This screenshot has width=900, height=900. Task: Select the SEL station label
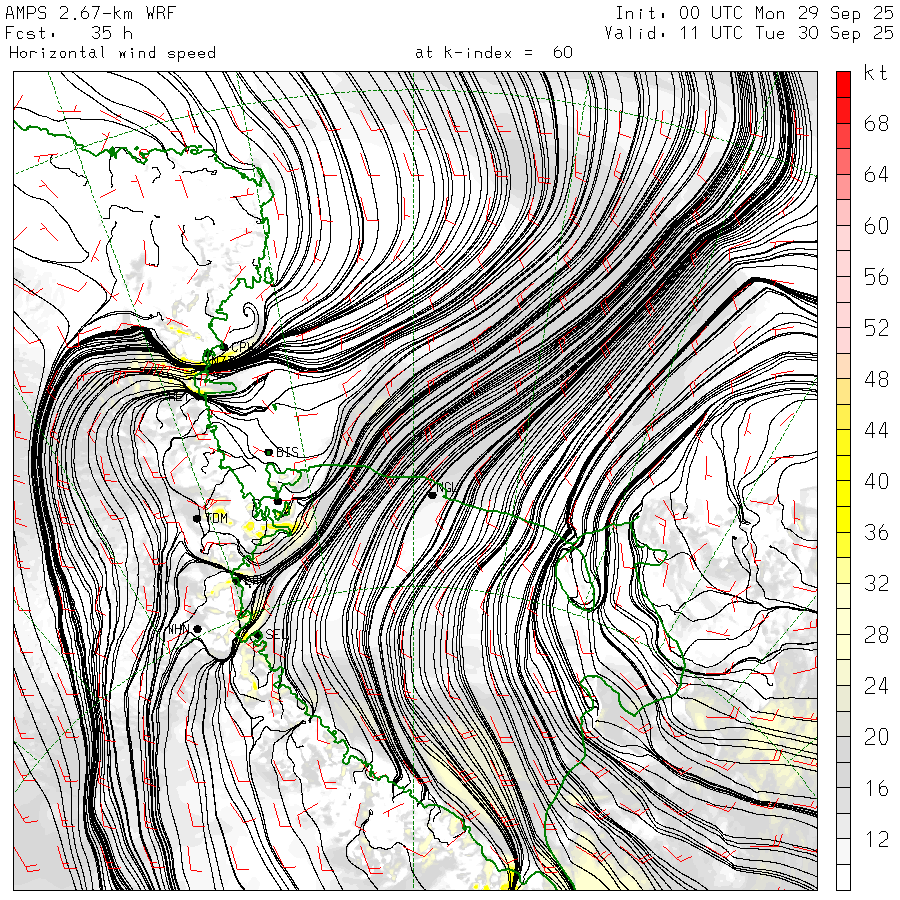tap(277, 634)
